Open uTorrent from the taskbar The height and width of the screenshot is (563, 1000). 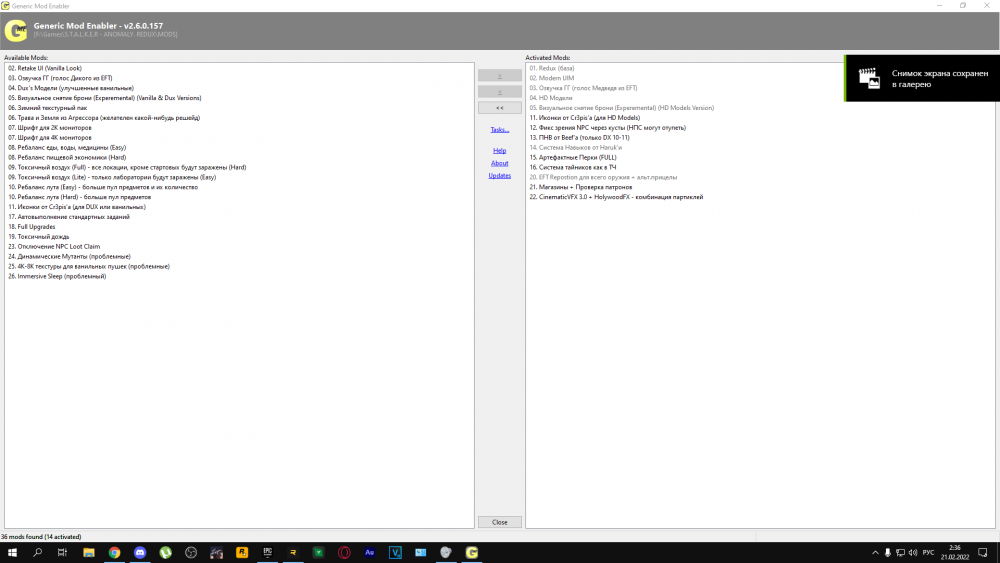point(165,552)
